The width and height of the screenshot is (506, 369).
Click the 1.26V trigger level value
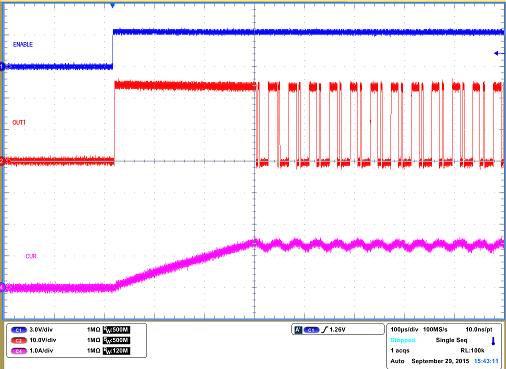click(x=337, y=330)
